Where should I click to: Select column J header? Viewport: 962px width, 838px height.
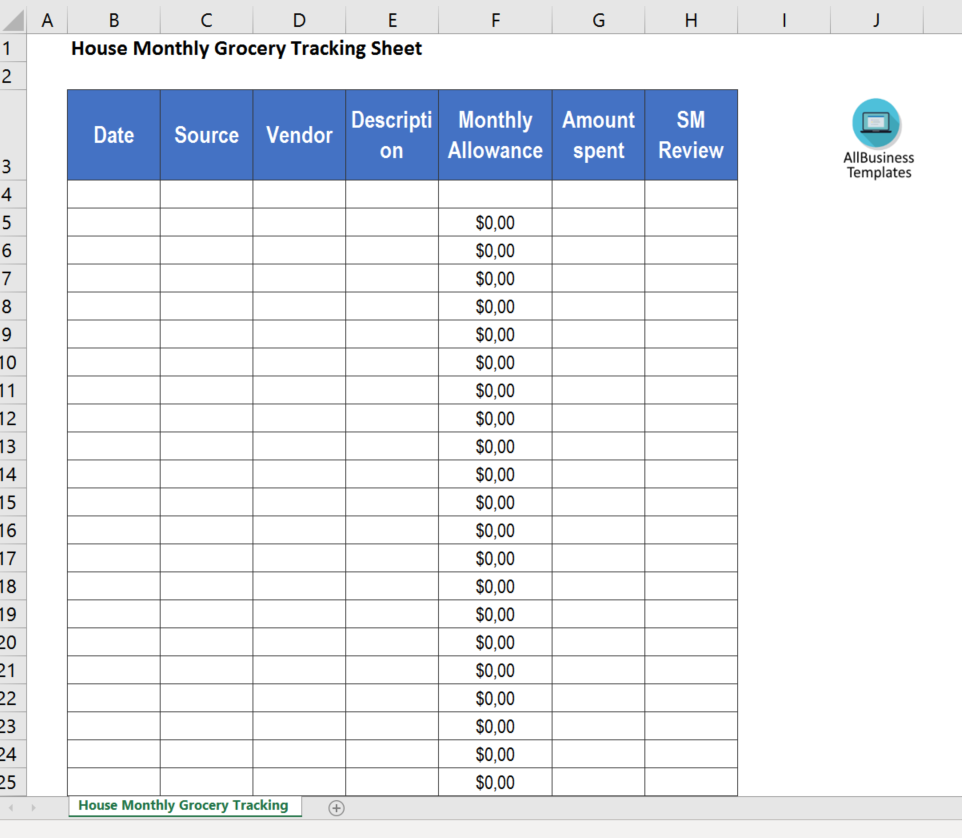coord(875,19)
